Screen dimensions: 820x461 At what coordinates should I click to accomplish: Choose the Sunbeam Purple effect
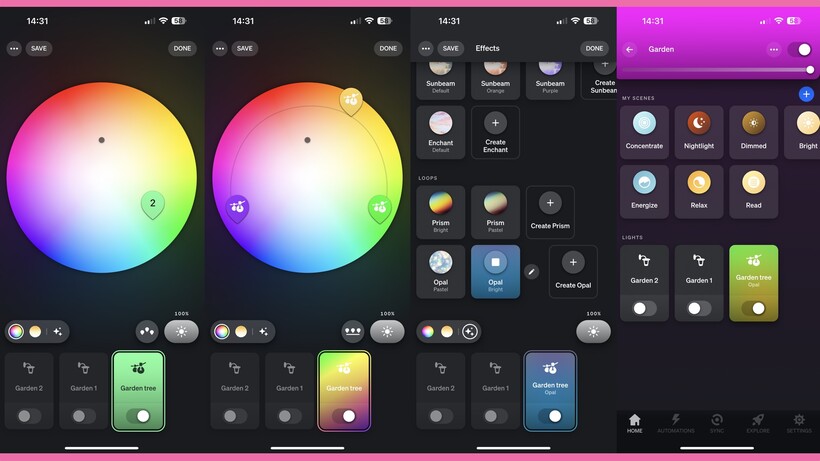click(550, 80)
